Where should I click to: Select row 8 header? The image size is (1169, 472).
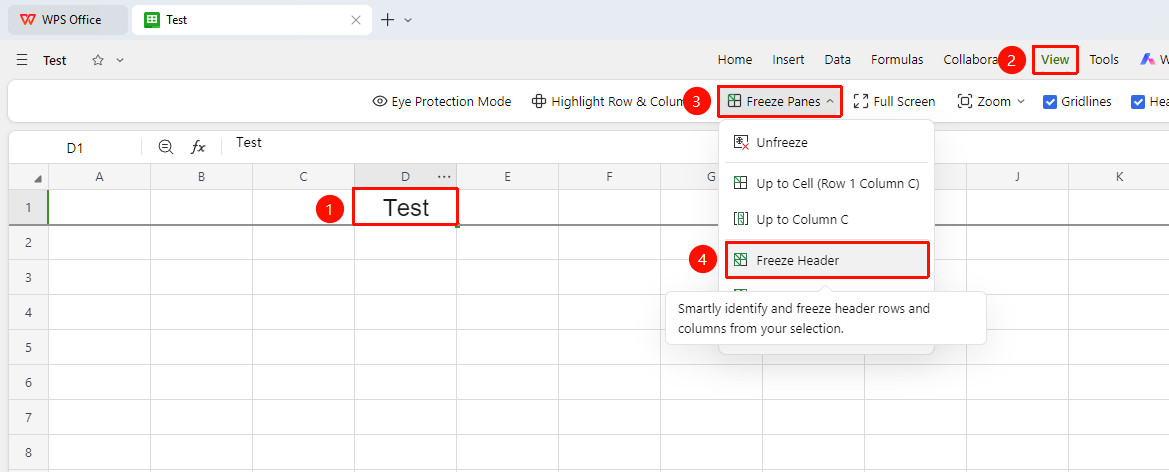pyautogui.click(x=28, y=453)
